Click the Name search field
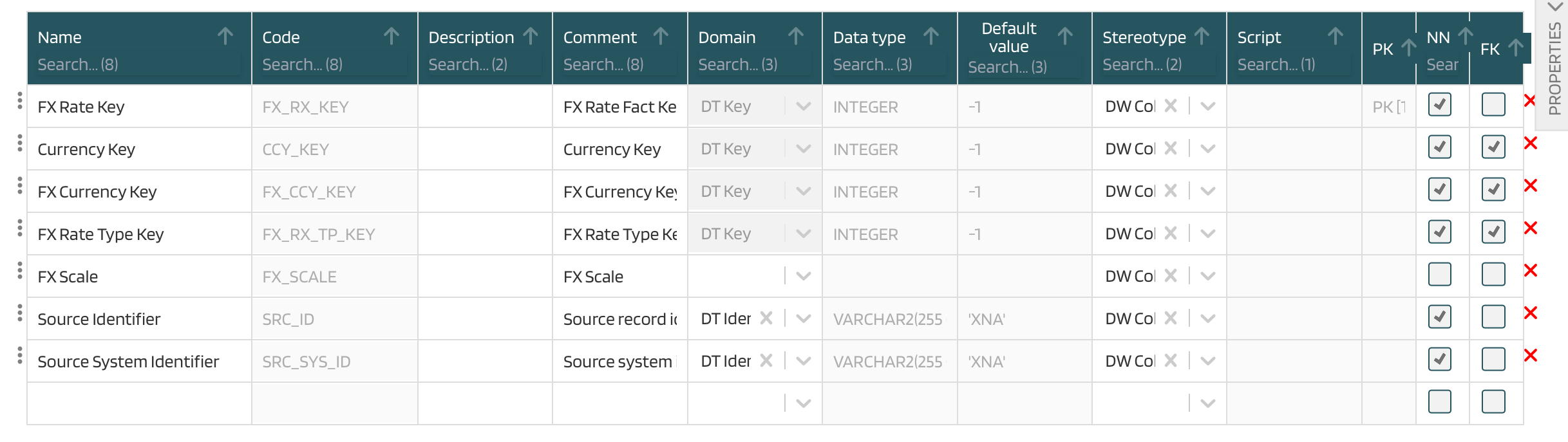1568x442 pixels. tap(138, 64)
